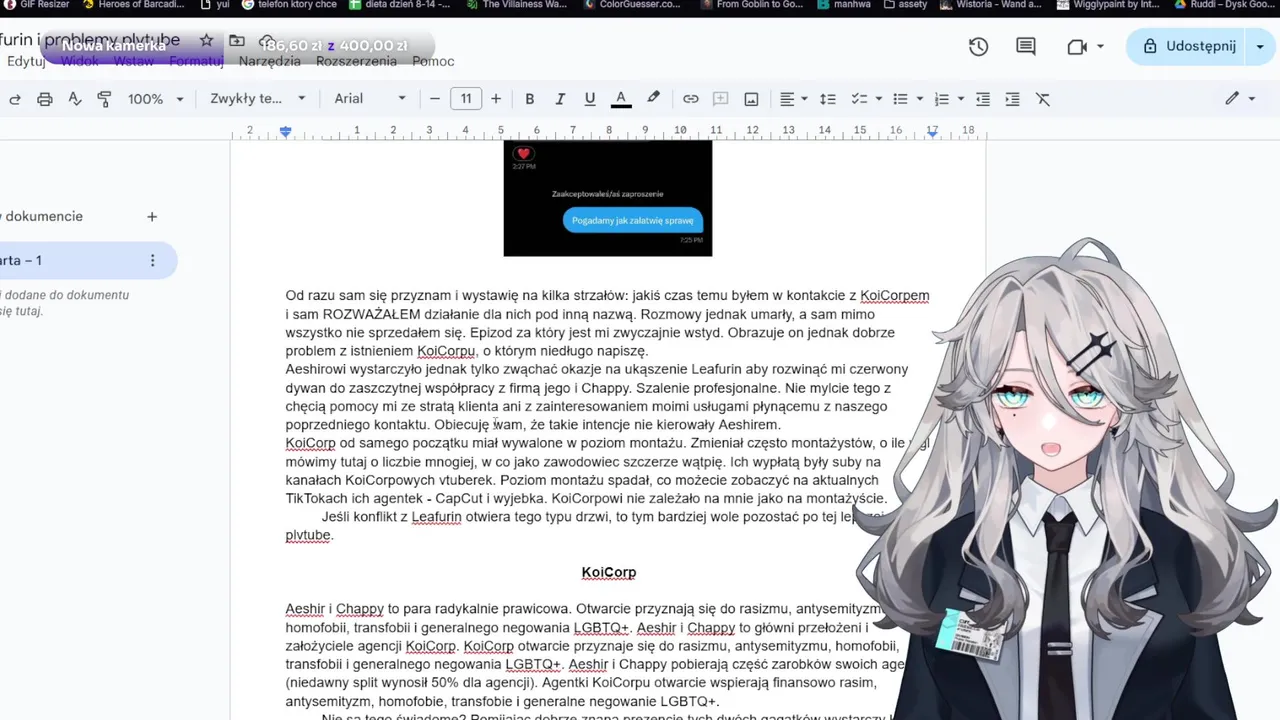The width and height of the screenshot is (1280, 720).
Task: Switch to the 'From Goblin to Go...' browser tab
Action: [750, 5]
